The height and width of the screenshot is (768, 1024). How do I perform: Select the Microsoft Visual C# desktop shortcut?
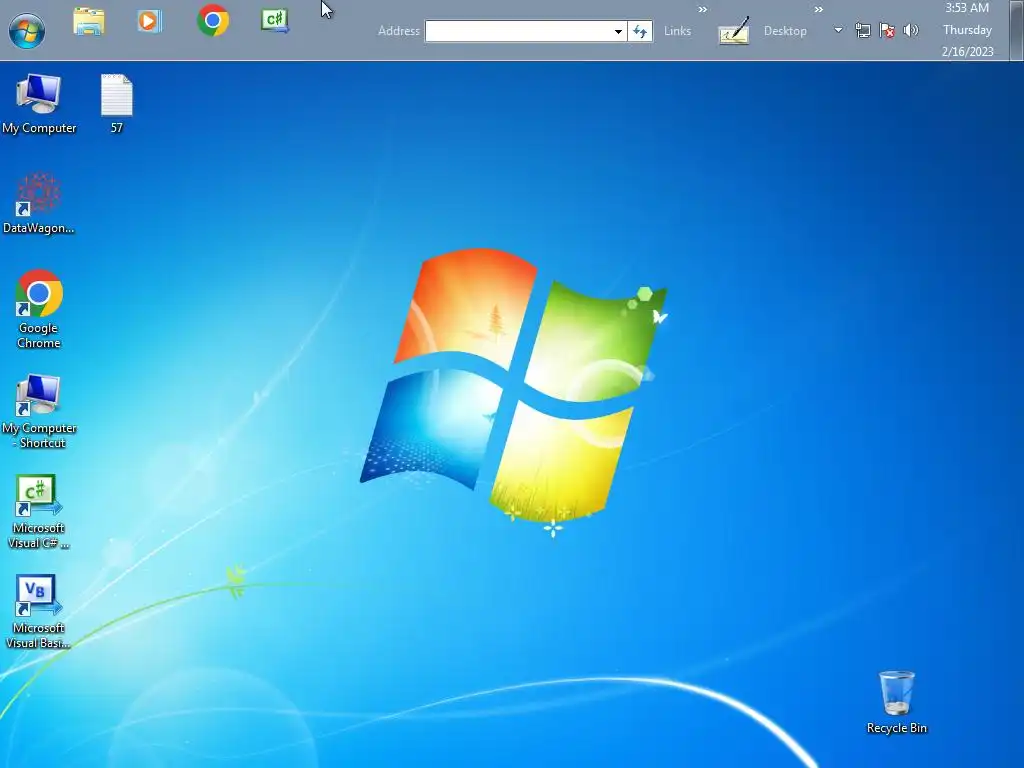pos(39,512)
